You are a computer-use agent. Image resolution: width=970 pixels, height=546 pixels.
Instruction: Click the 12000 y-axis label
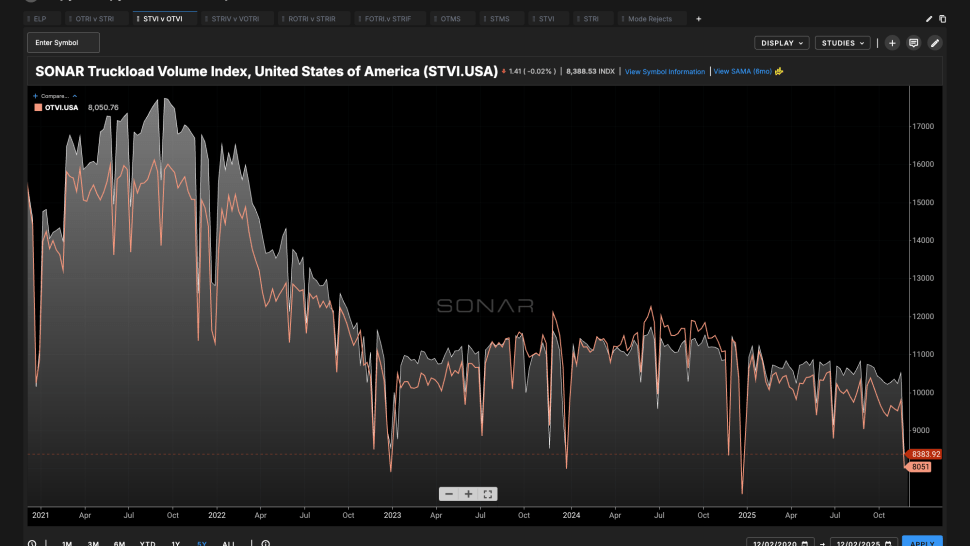tap(923, 317)
